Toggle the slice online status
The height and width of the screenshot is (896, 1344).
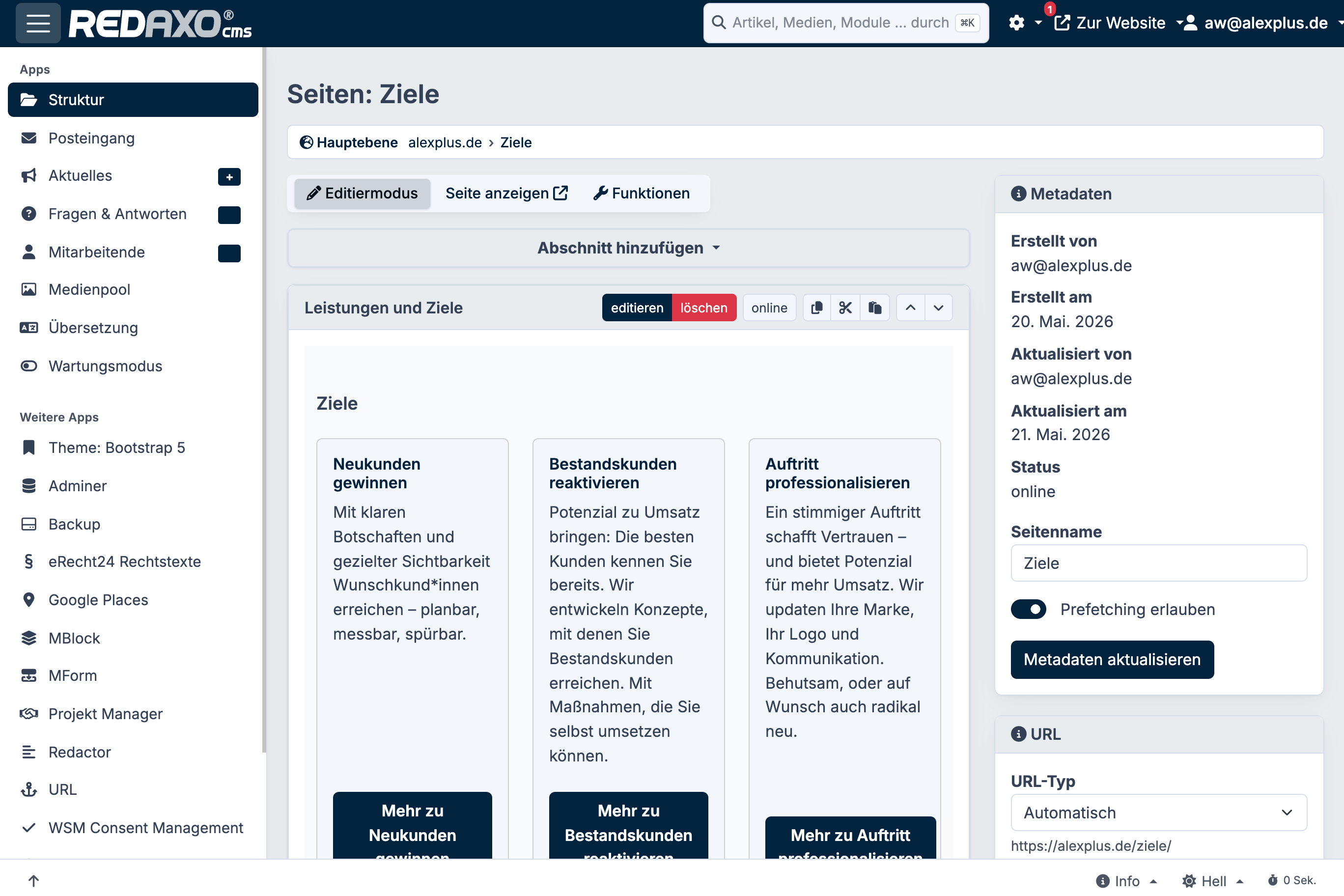(769, 308)
